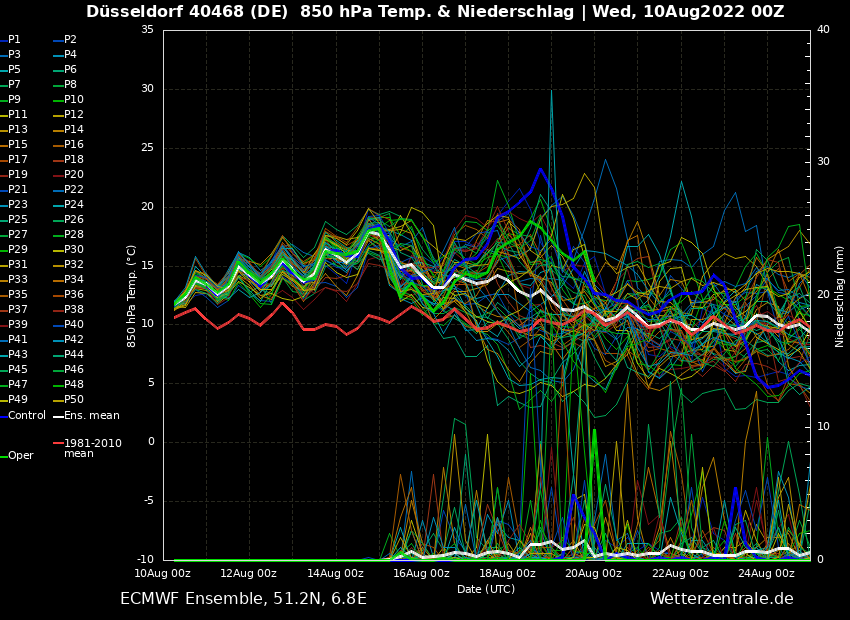Click the Date (UTC) axis label
Screen dimensions: 850x620
[x=486, y=589]
